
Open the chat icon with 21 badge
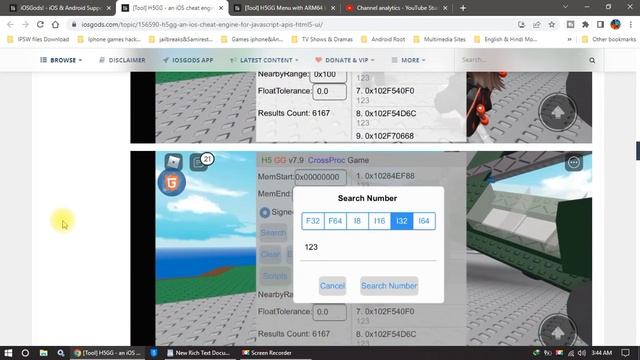(x=199, y=162)
